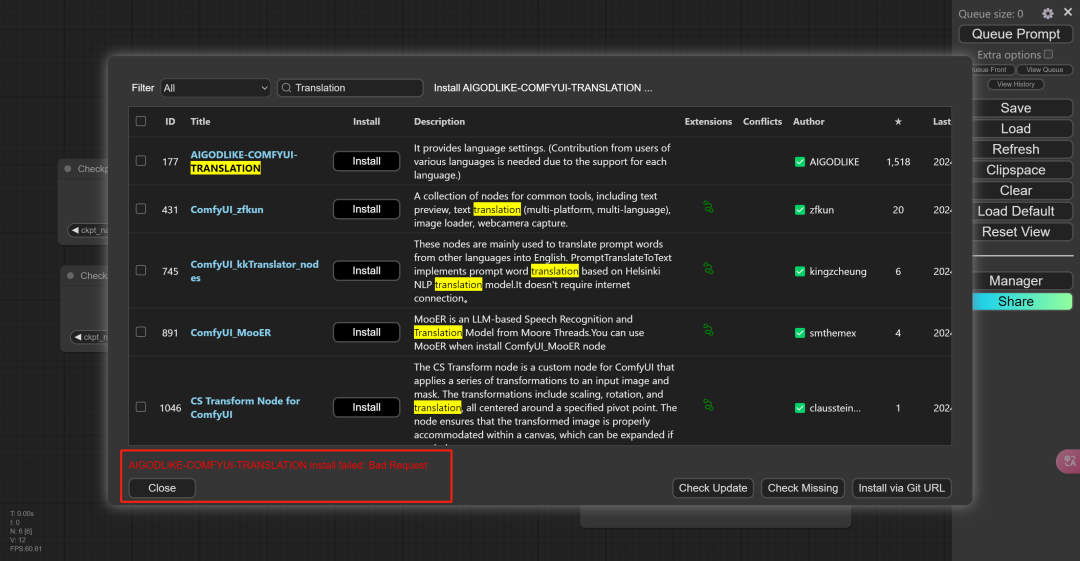Click View History button
Viewport: 1080px width, 561px height.
[1015, 84]
